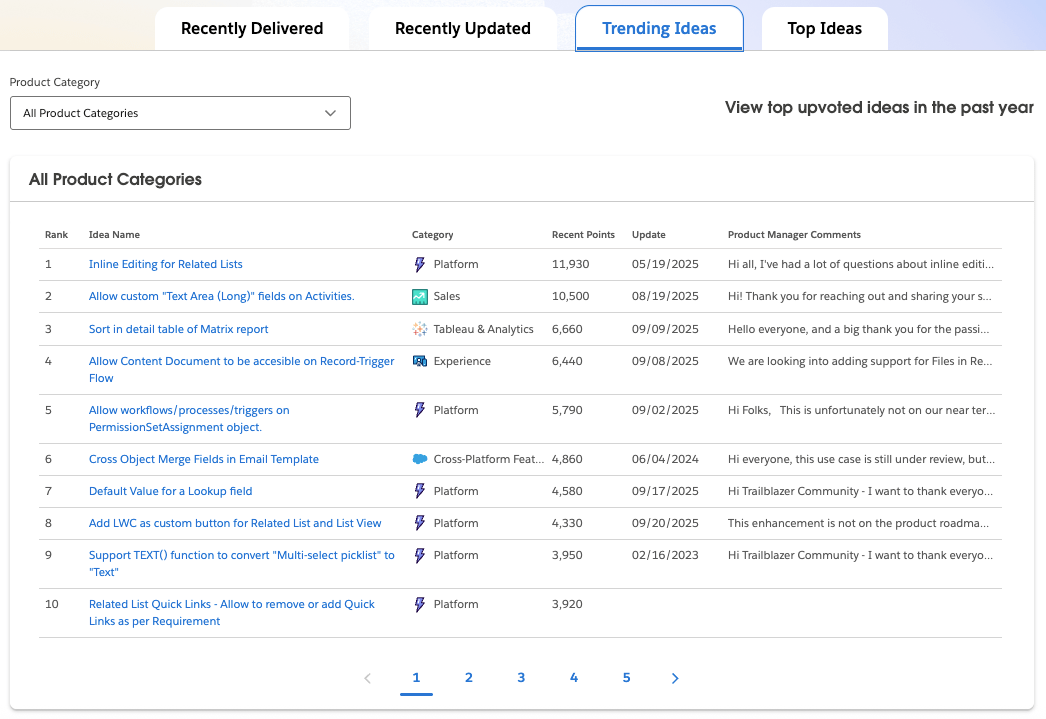Go to next page using right chevron

click(675, 678)
